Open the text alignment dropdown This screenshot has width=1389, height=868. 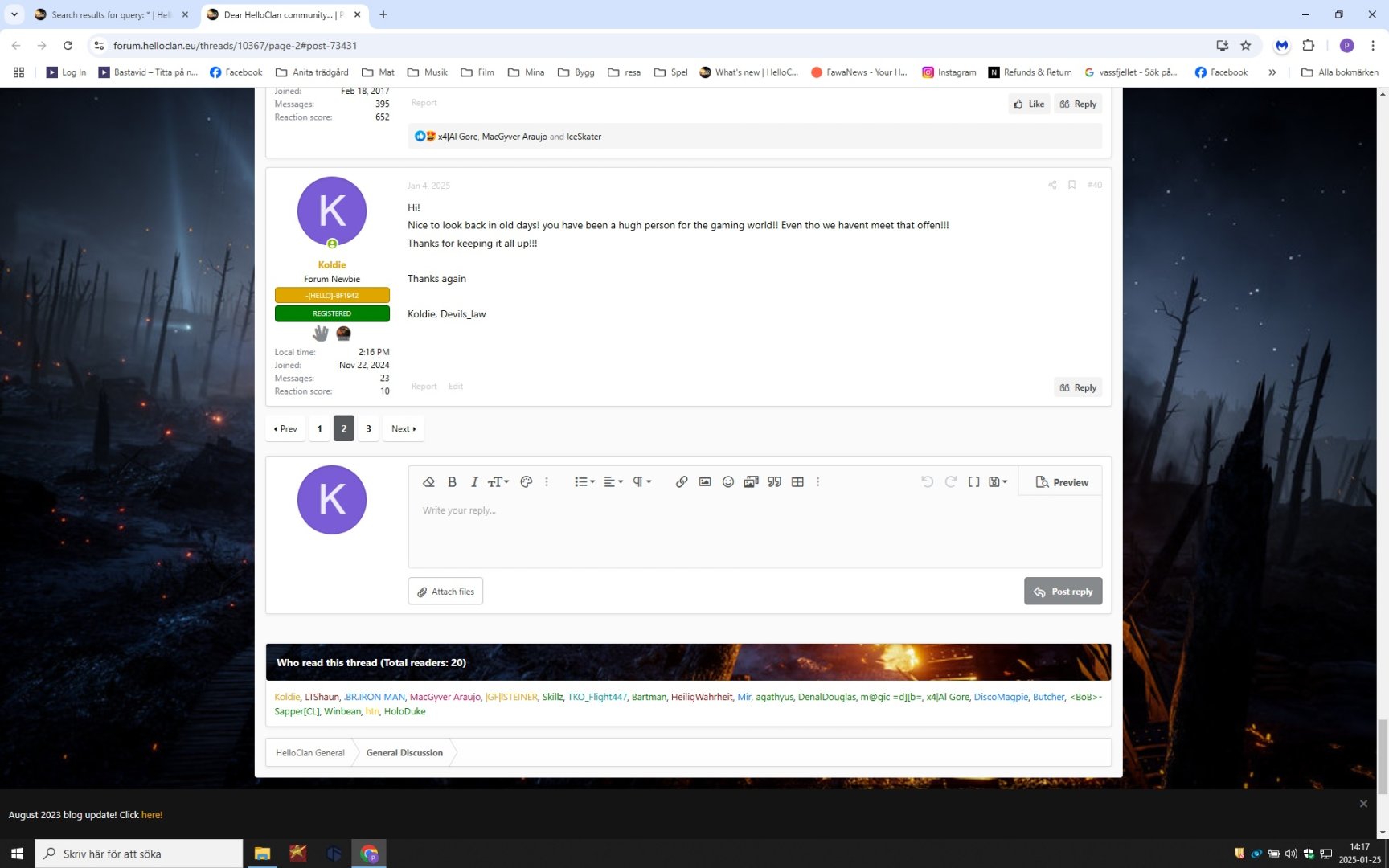(x=613, y=482)
